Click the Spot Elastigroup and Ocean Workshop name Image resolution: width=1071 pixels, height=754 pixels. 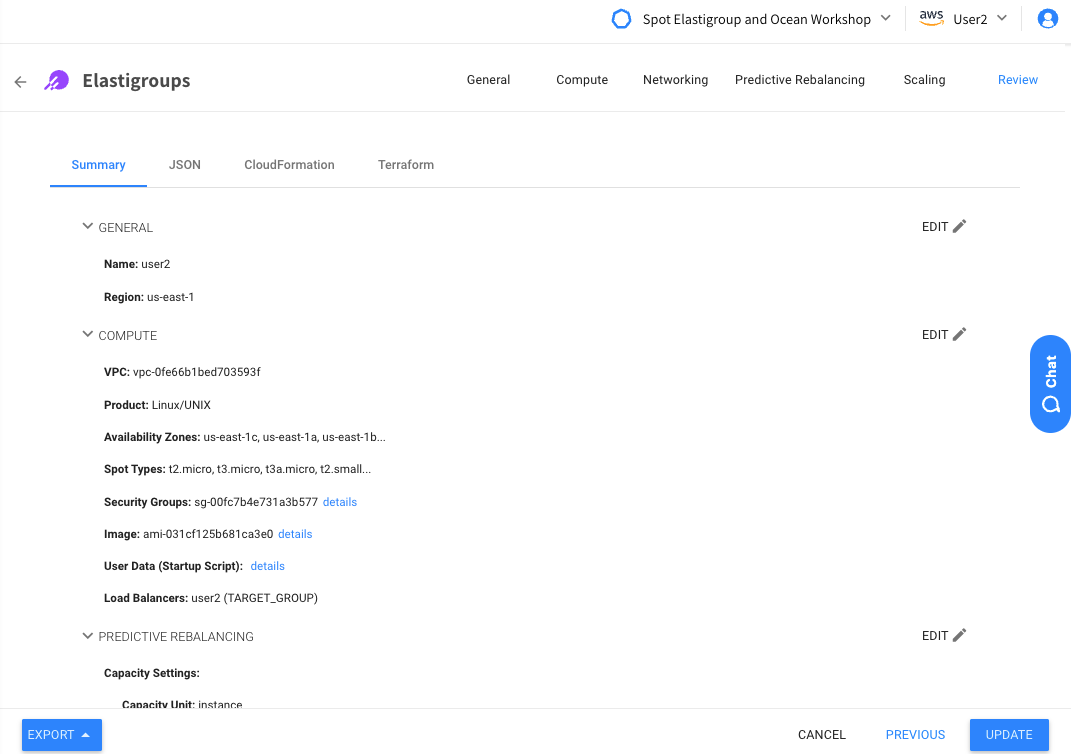pyautogui.click(x=757, y=19)
